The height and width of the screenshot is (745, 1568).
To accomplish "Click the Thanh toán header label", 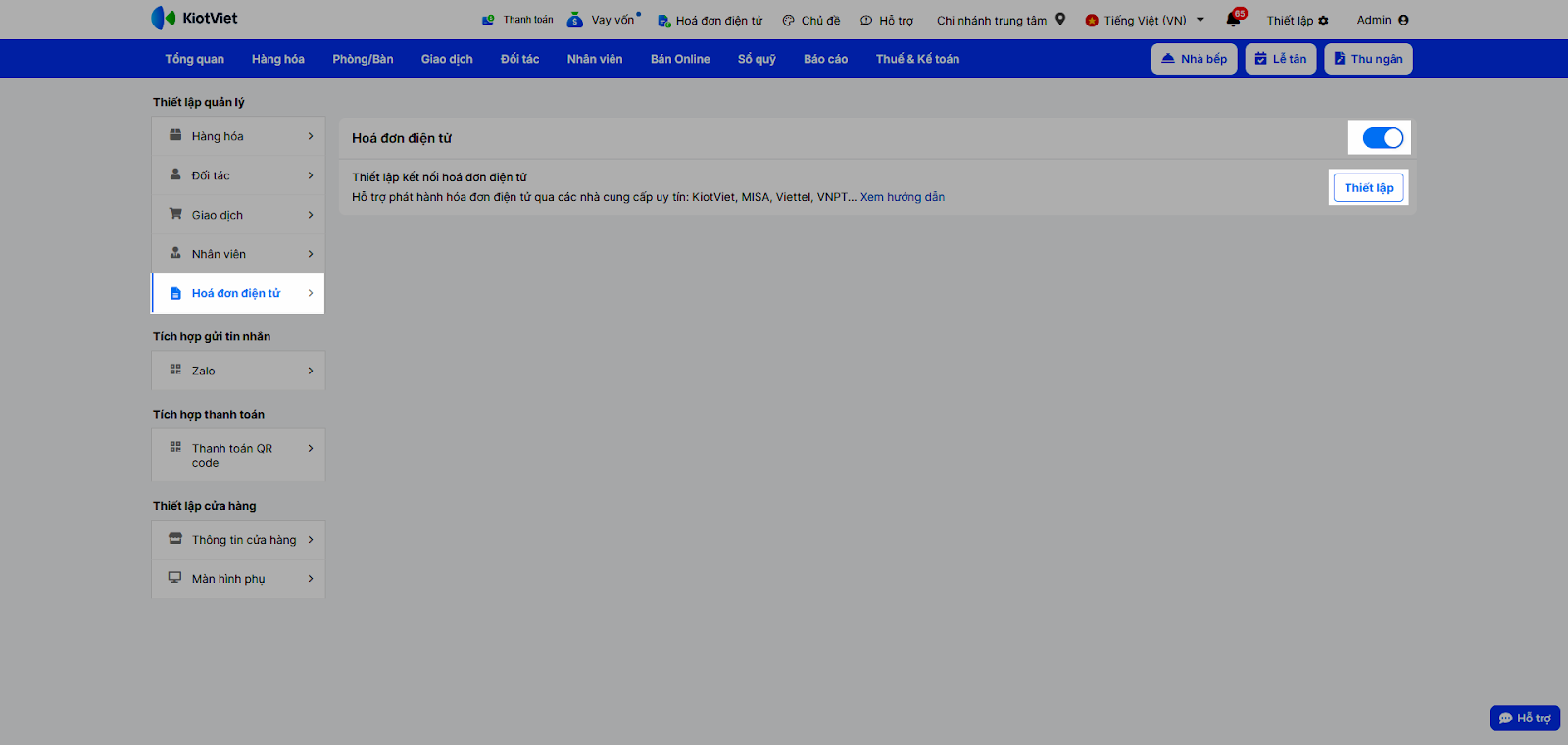I will point(528,20).
